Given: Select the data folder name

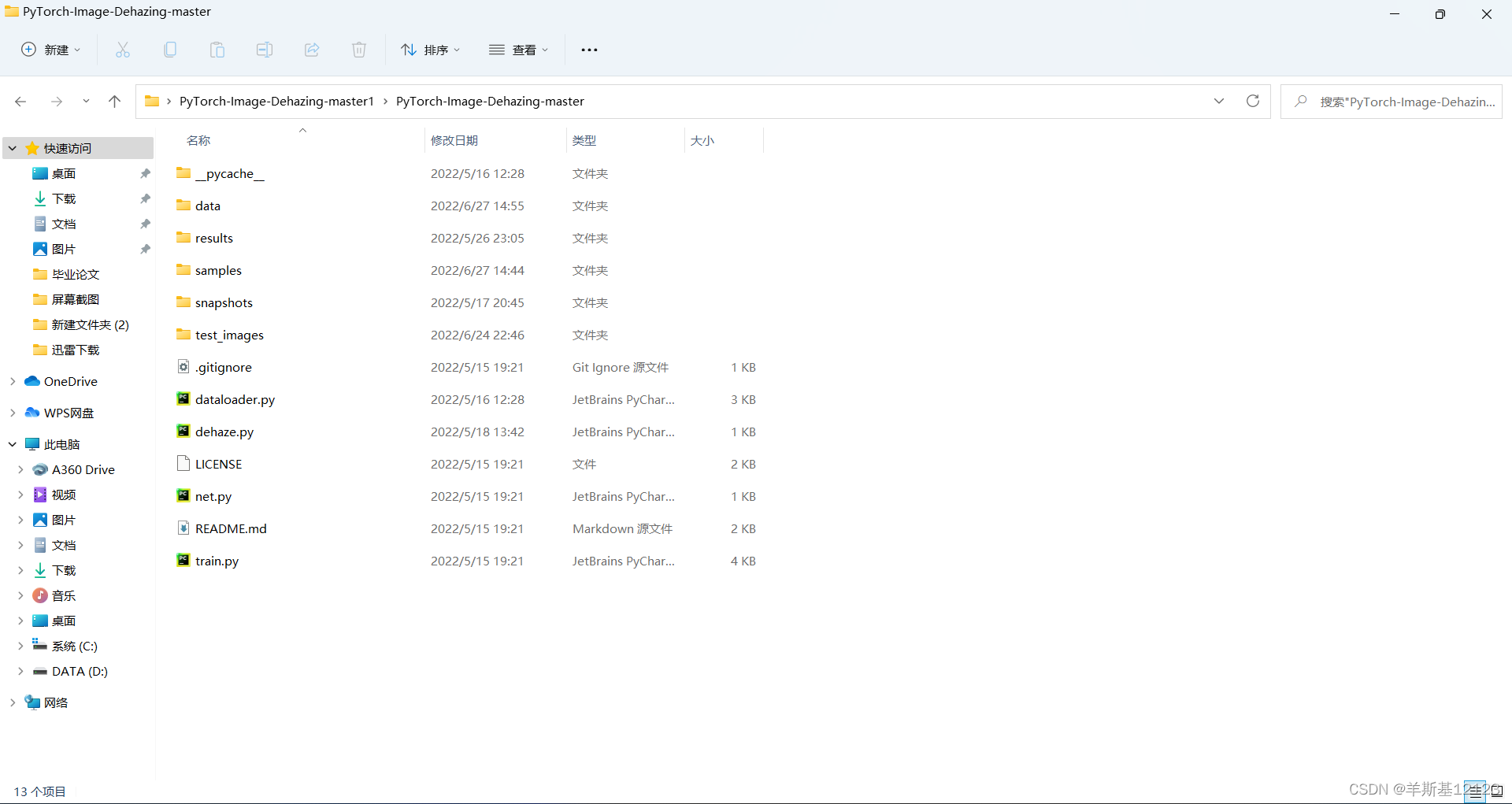Looking at the screenshot, I should 208,206.
